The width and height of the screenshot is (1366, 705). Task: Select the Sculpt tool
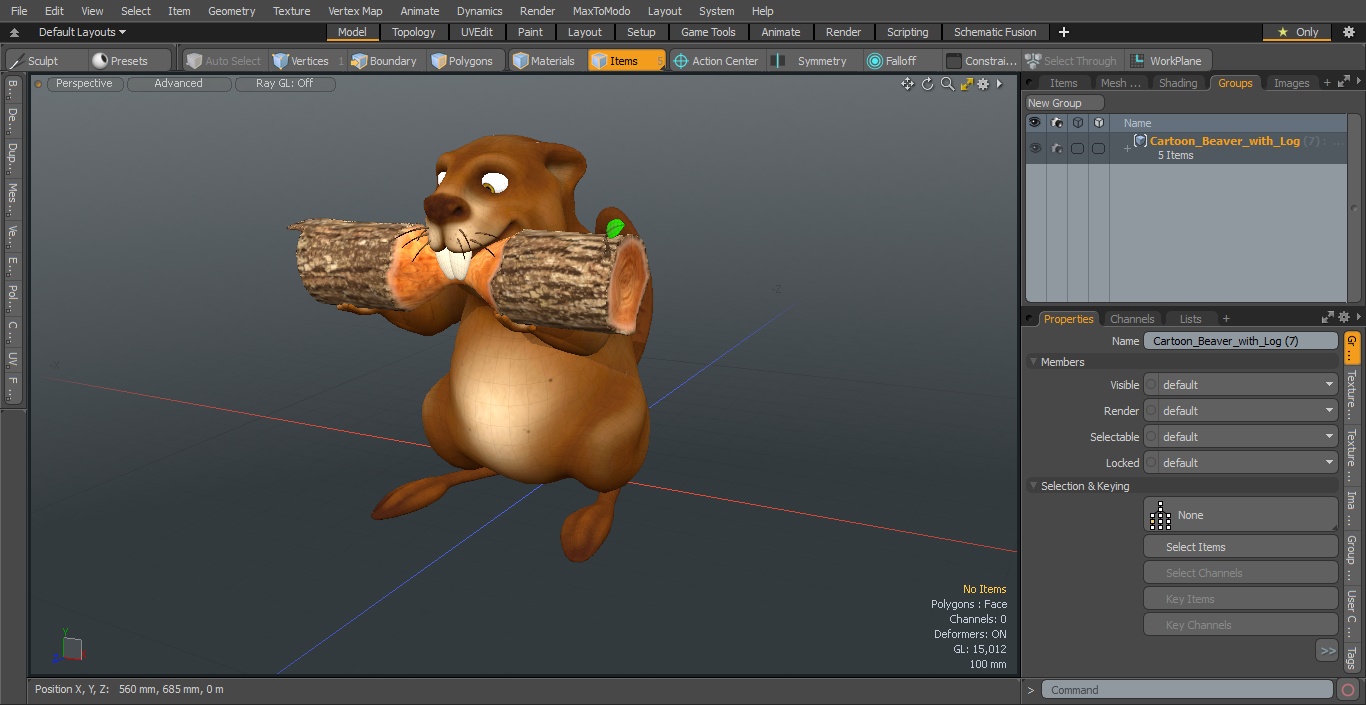[43, 61]
